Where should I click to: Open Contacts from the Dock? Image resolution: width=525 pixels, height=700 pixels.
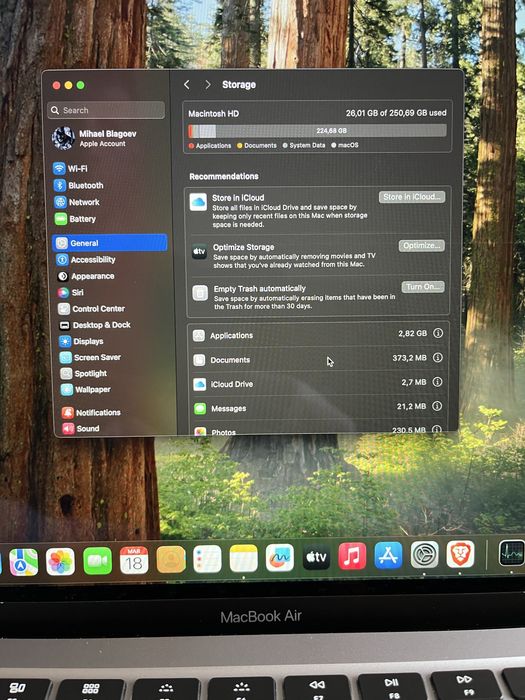[x=171, y=559]
